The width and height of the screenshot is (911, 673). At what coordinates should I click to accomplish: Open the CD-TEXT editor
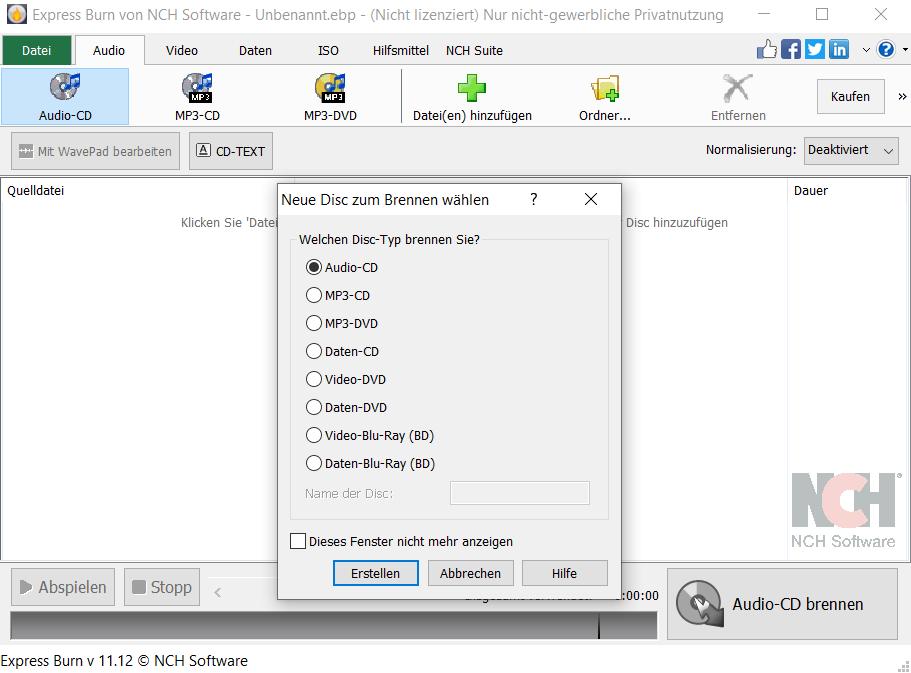coord(230,151)
